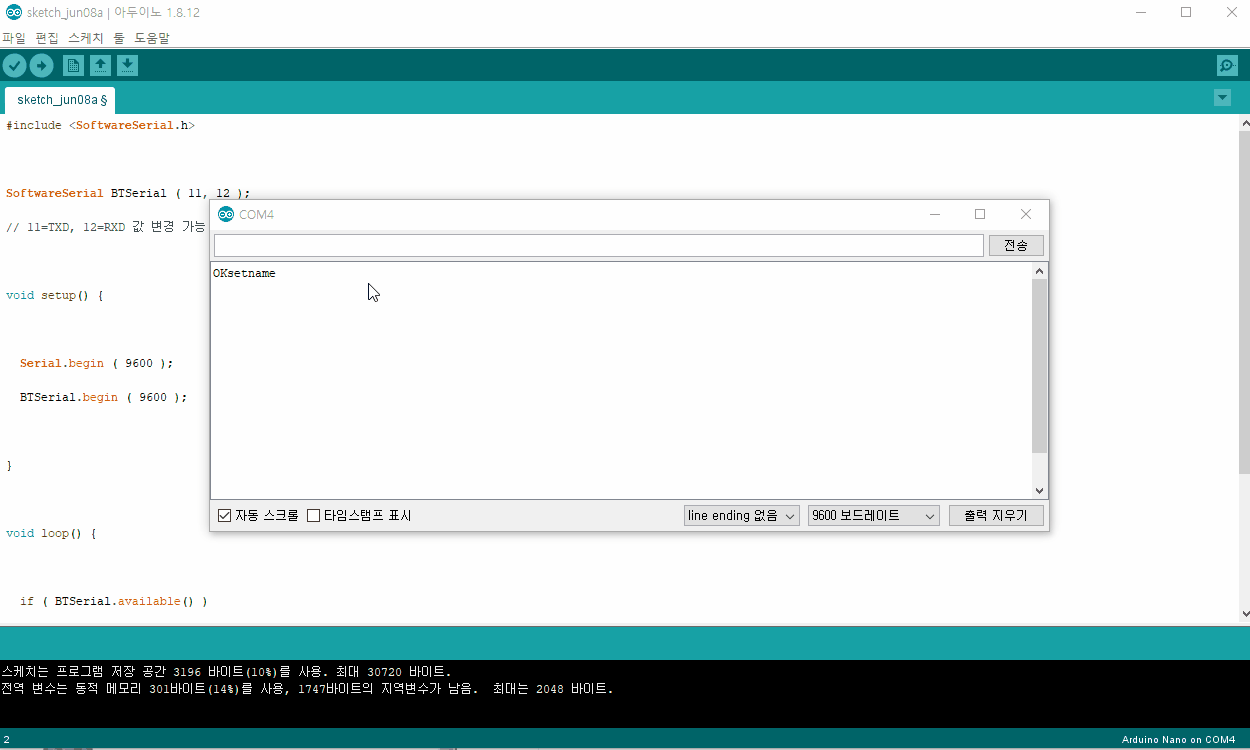Click the Arduino logo in main title bar

[x=13, y=13]
